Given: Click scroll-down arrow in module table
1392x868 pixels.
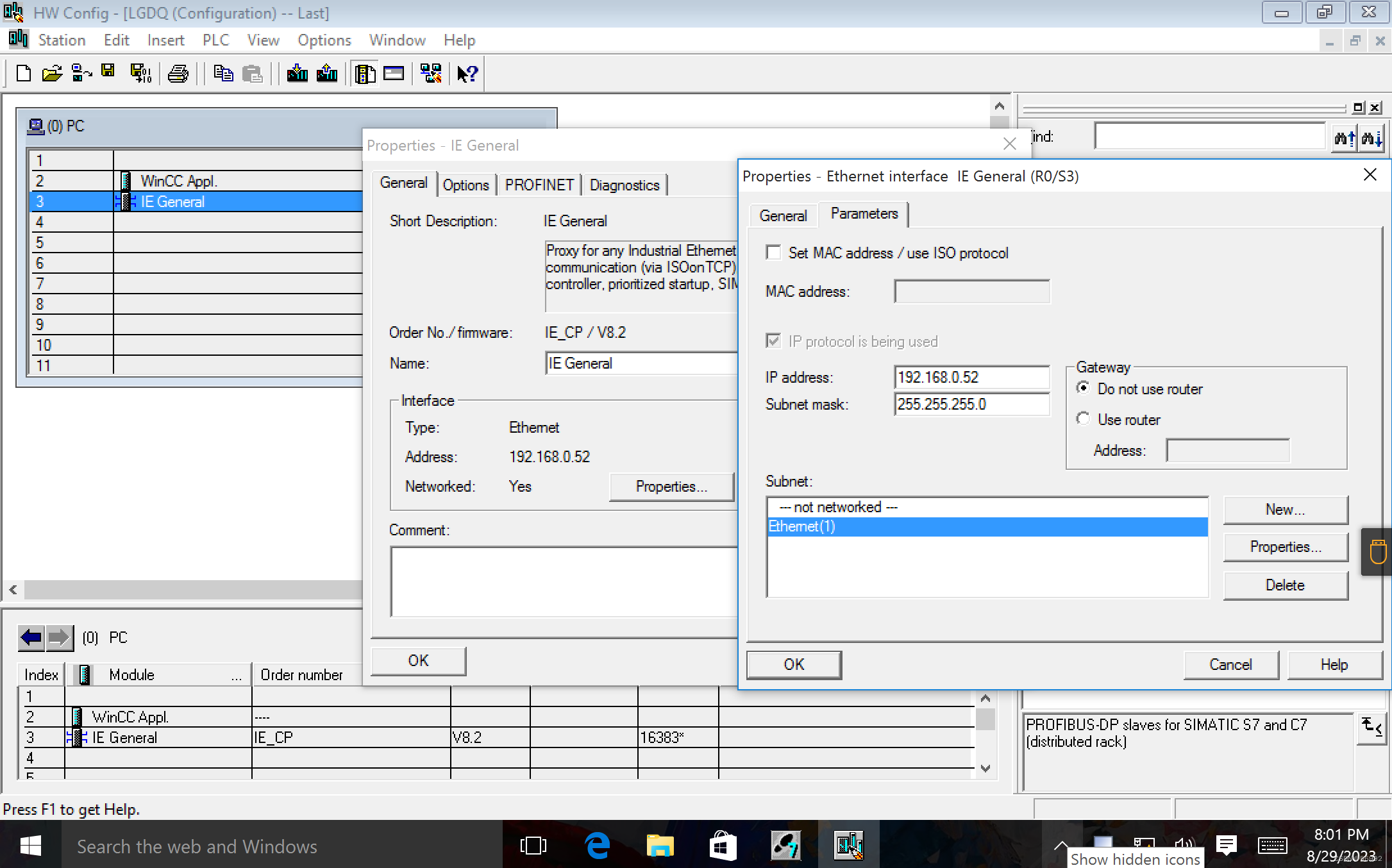Looking at the screenshot, I should point(985,768).
